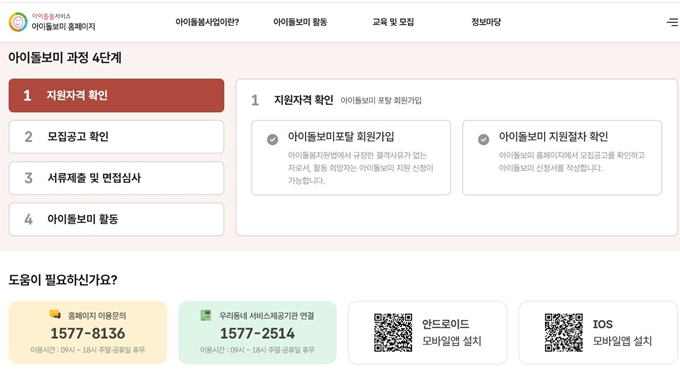Screen dimensions: 680x380
Task: Select step 3 서류제출 및 면접심사 tab
Action: (116, 178)
